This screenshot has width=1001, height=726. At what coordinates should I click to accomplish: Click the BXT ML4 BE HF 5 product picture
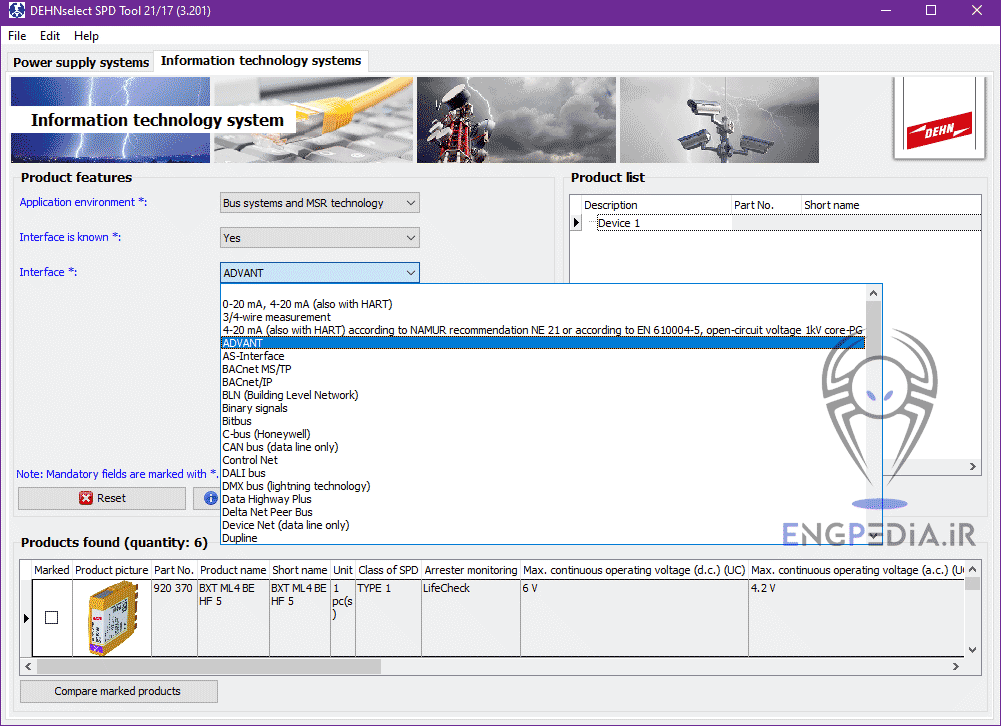(112, 618)
